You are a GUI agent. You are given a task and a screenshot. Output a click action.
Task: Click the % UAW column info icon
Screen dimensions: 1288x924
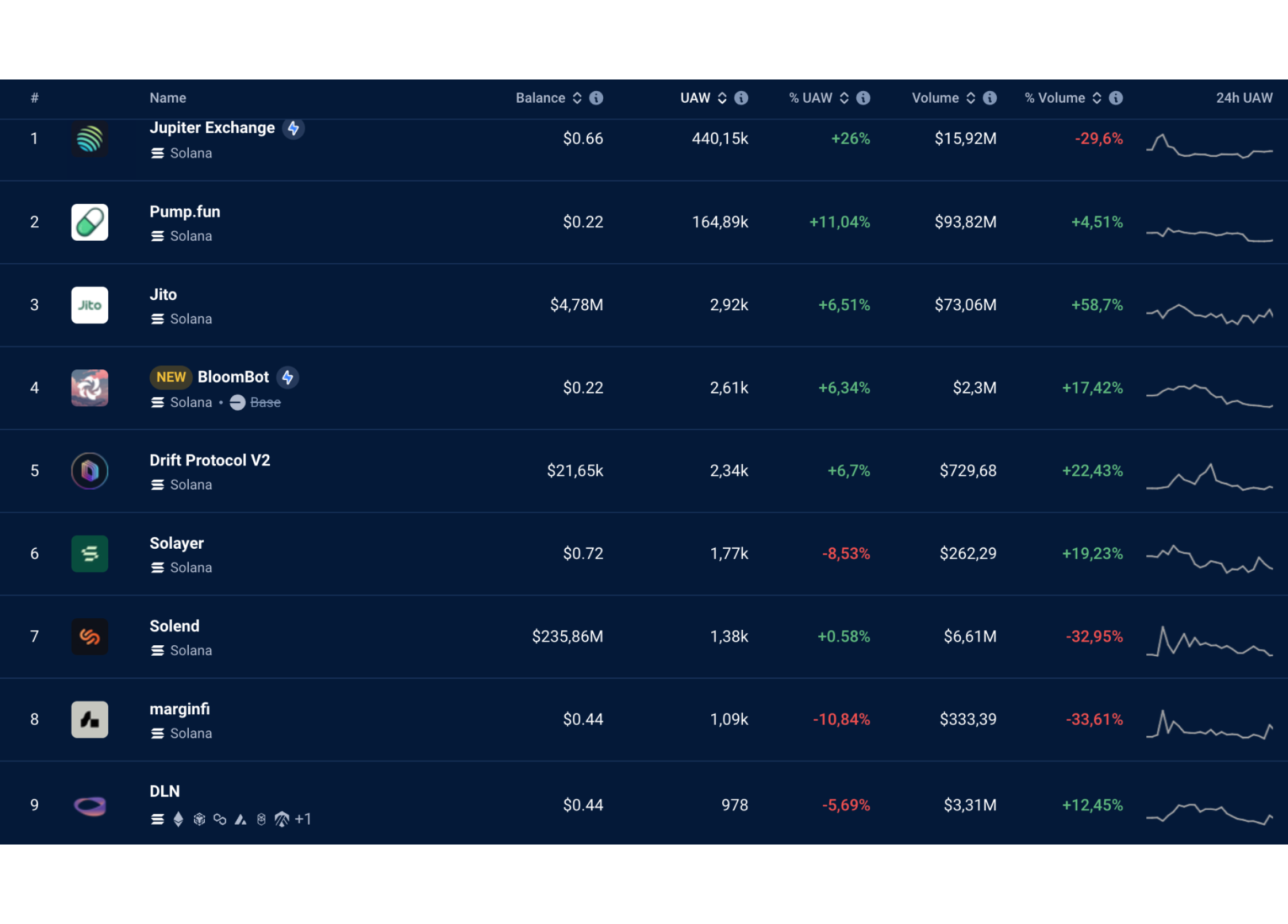pos(863,98)
